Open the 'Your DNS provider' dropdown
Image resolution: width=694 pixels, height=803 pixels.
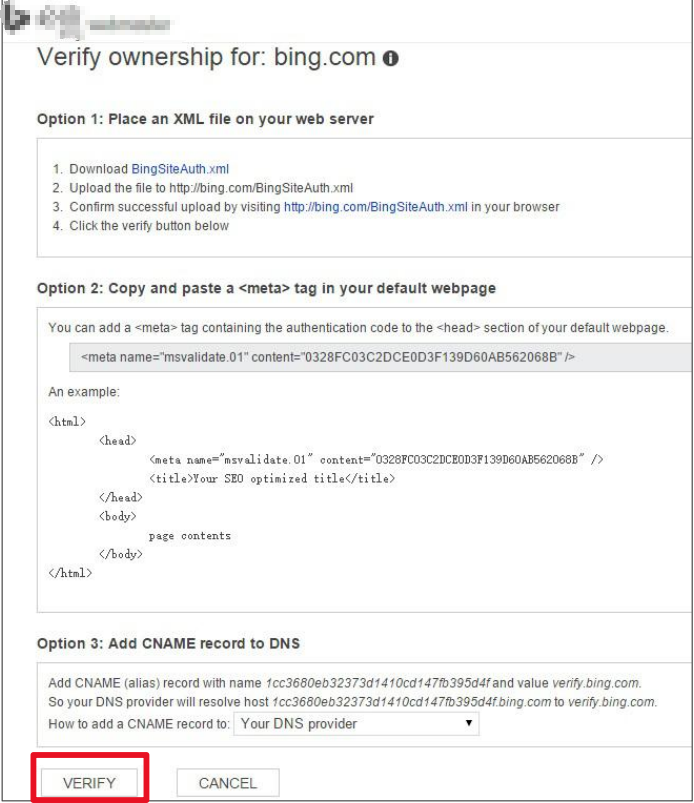point(355,722)
